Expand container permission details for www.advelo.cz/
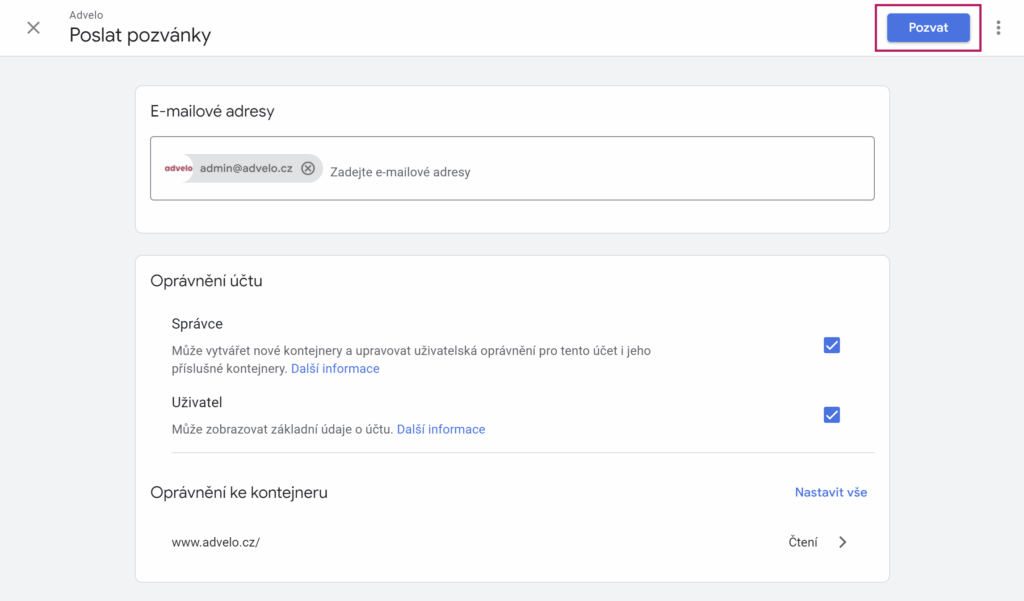The height and width of the screenshot is (601, 1024). [x=843, y=541]
